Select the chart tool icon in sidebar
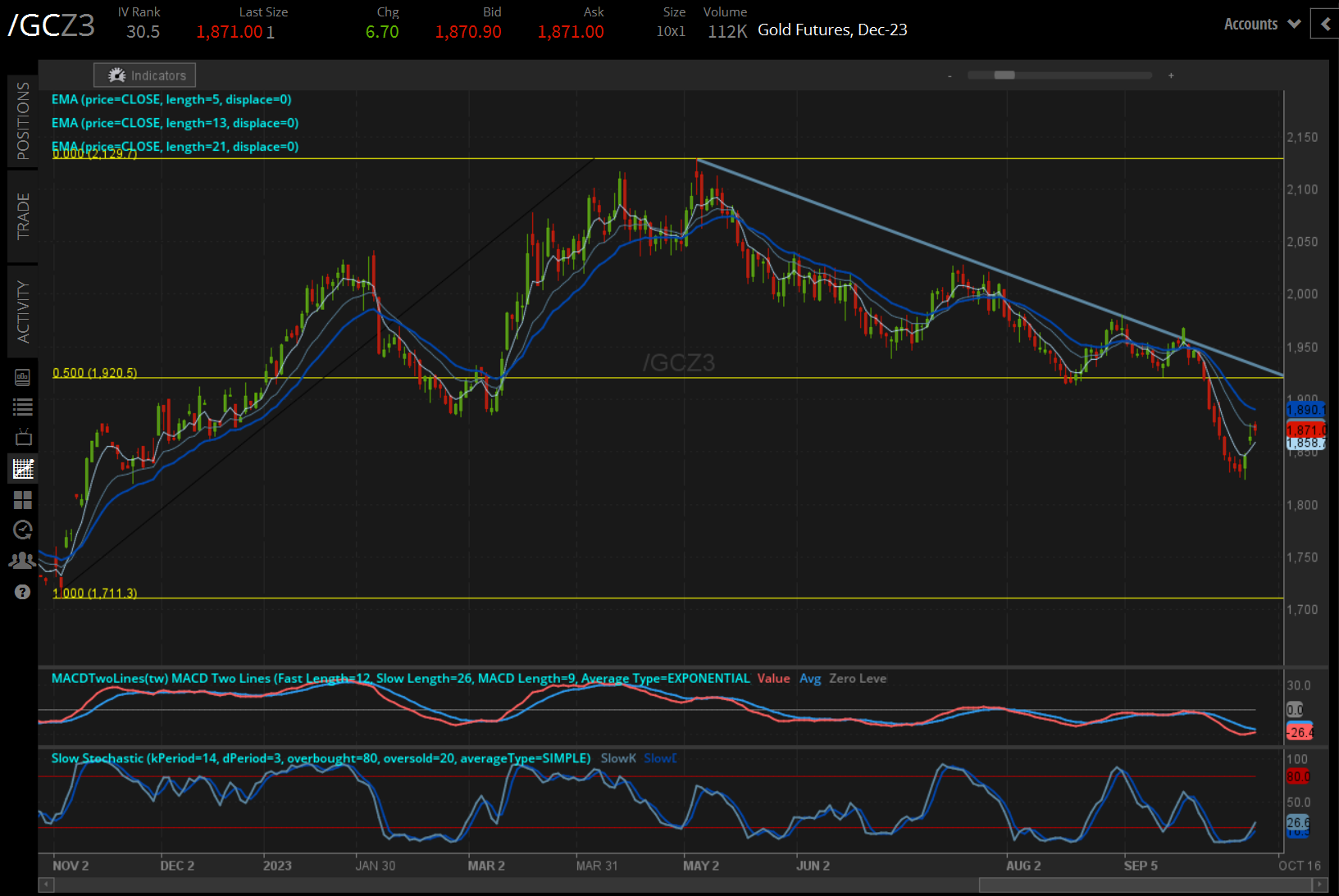 [x=22, y=468]
